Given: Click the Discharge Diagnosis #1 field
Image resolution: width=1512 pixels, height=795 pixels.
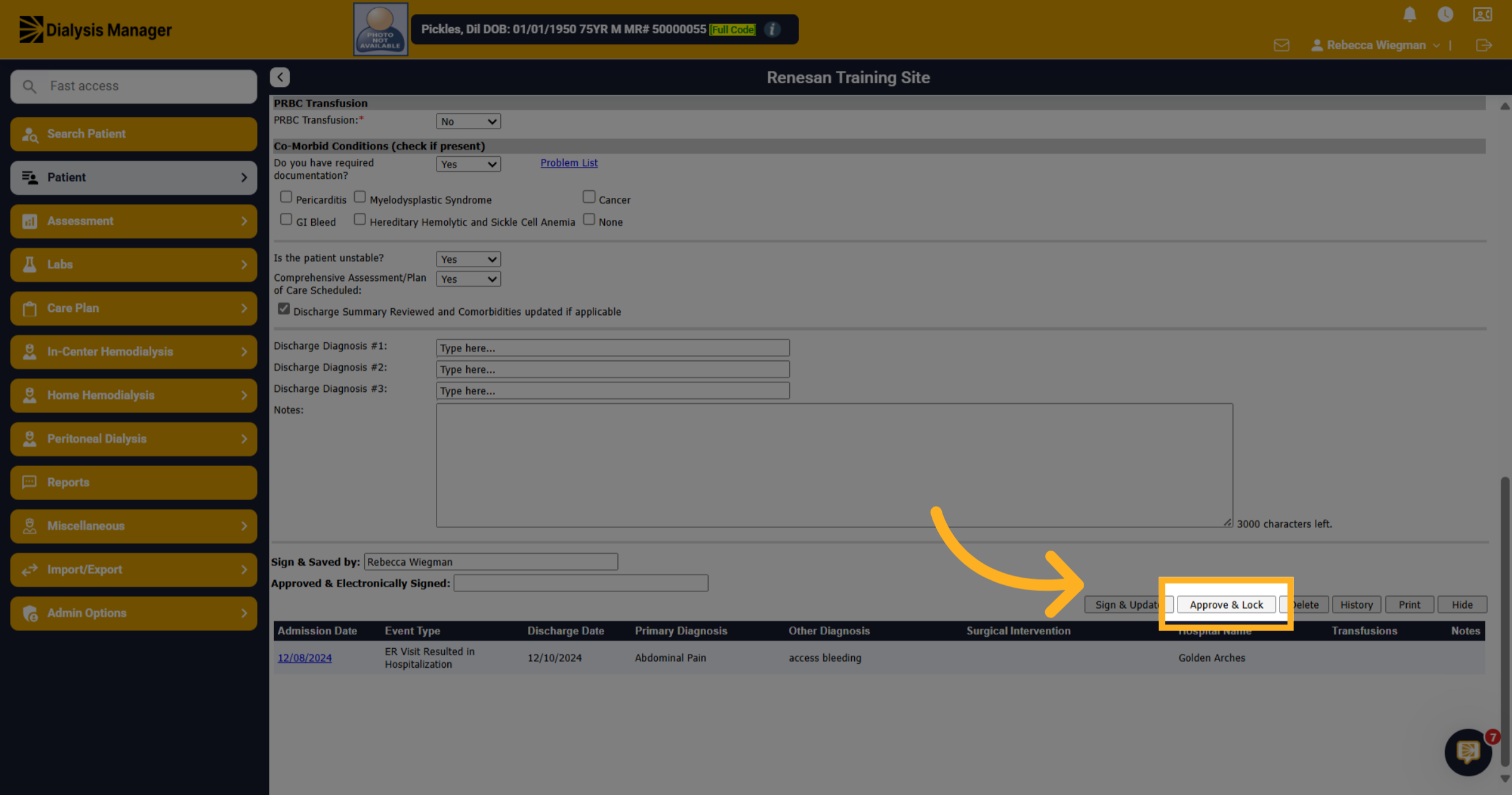Looking at the screenshot, I should pos(612,348).
